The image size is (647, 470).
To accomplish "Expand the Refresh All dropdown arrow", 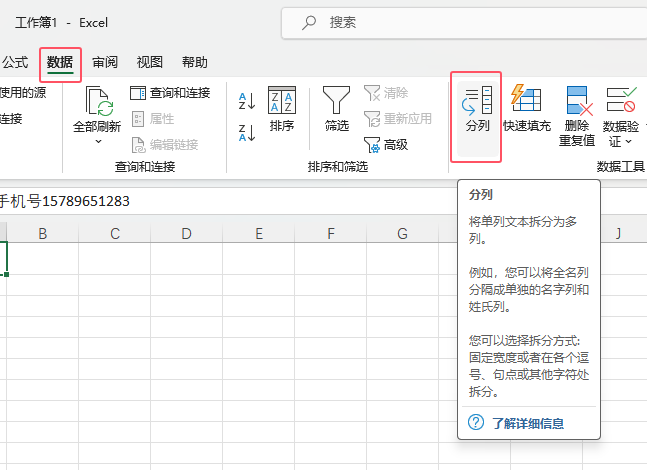I will click(98, 142).
